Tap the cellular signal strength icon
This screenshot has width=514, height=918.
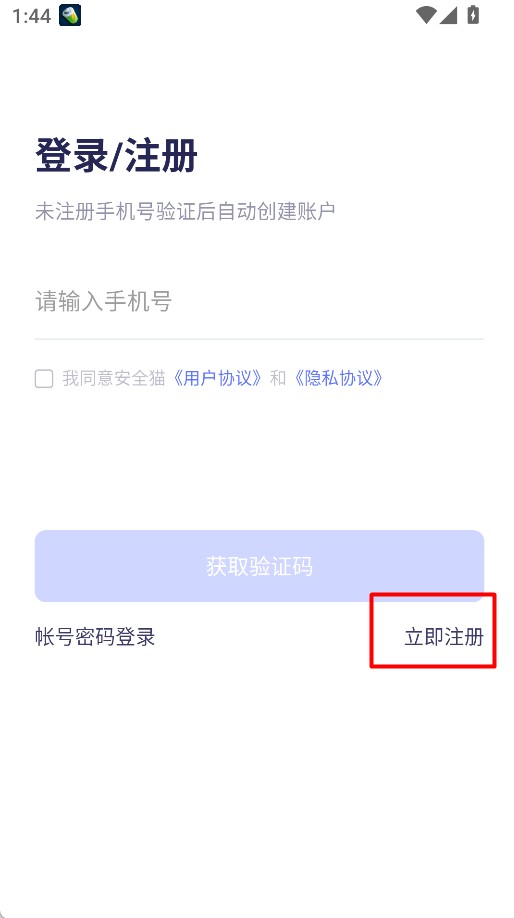448,15
